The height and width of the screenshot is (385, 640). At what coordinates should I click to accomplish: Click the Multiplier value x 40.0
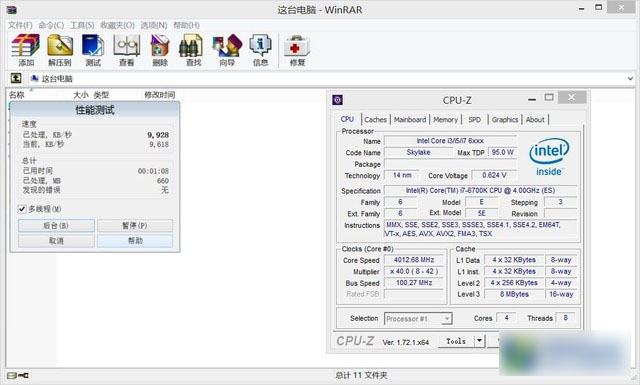click(x=414, y=271)
